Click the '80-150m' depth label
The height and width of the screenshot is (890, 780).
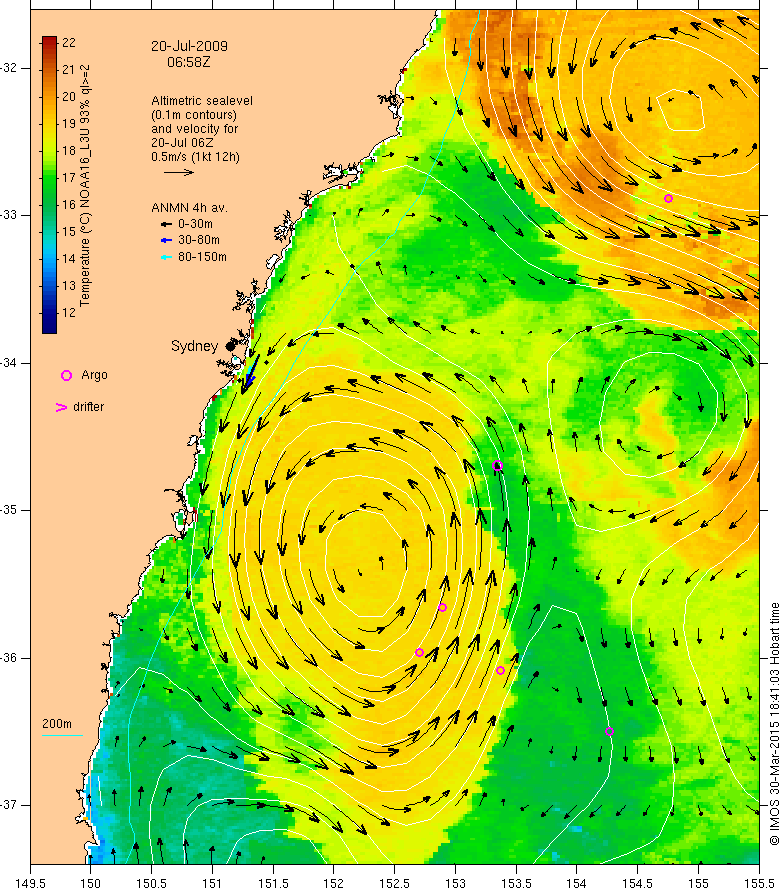202,257
